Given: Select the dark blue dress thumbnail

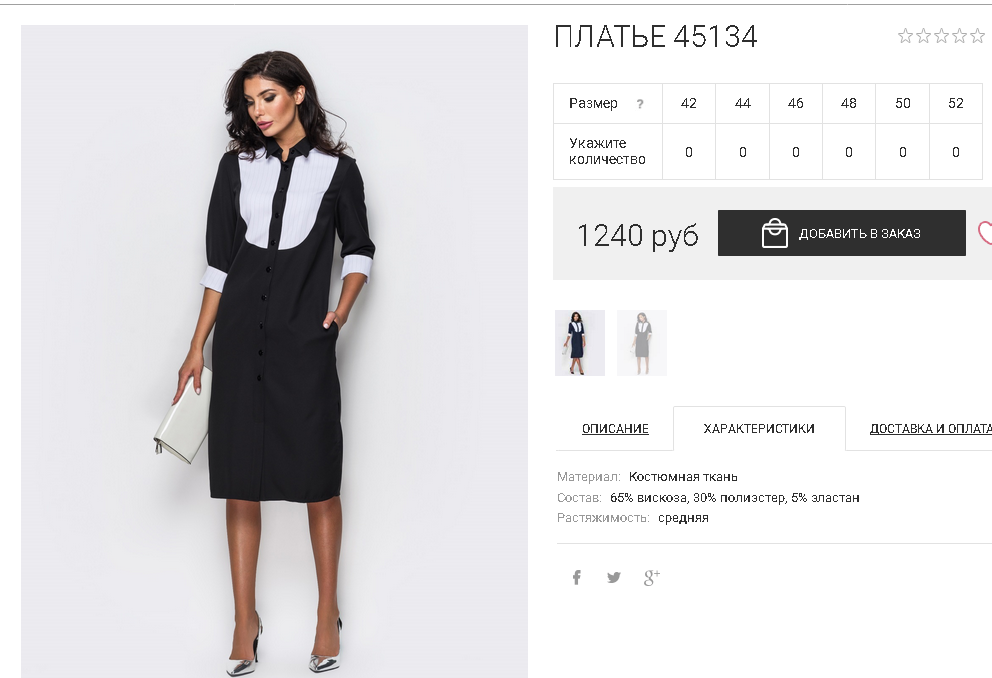Looking at the screenshot, I should click(580, 343).
